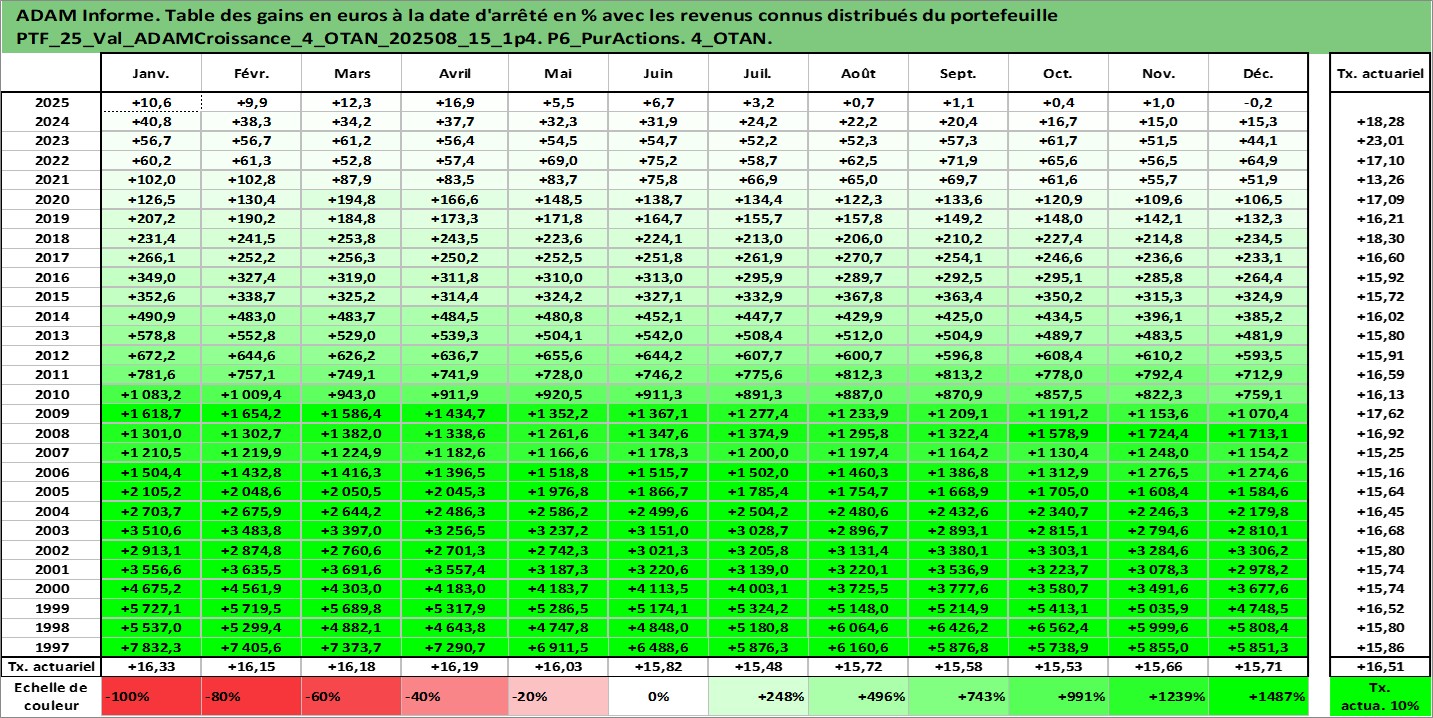1433x718 pixels.
Task: Click the +1239% color scale cell
Action: click(1158, 696)
